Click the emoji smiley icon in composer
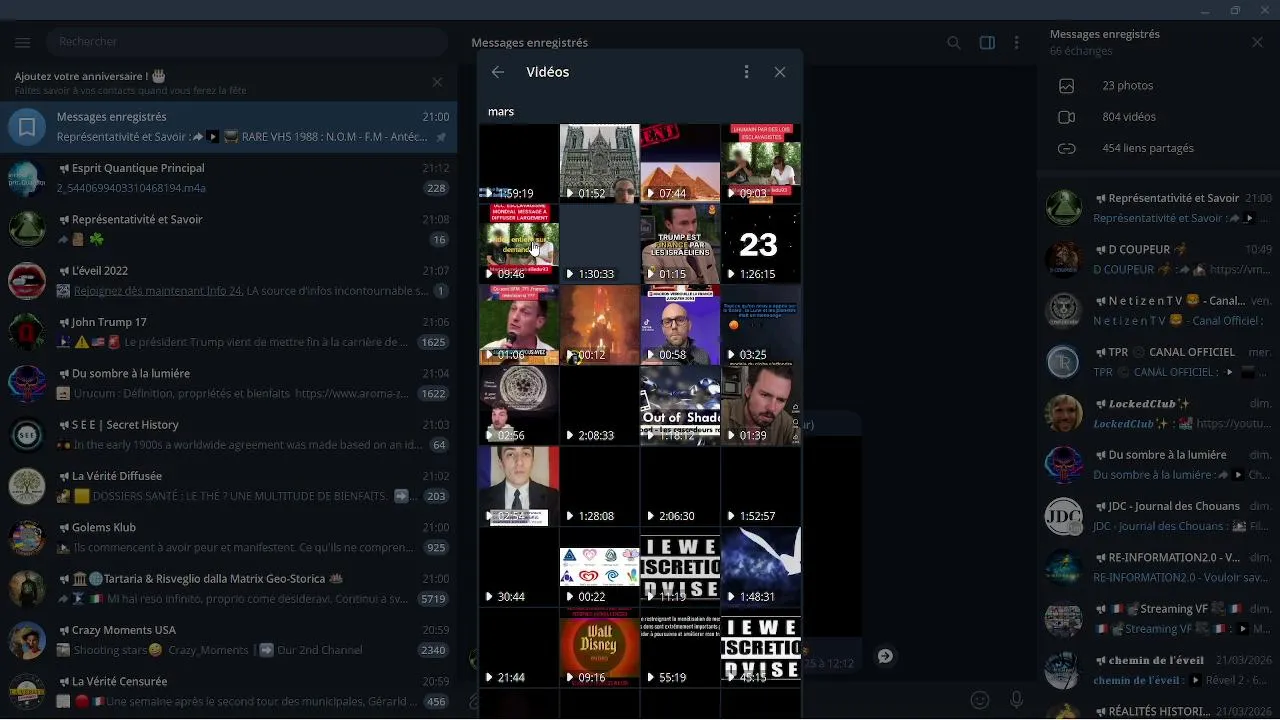 [x=980, y=700]
